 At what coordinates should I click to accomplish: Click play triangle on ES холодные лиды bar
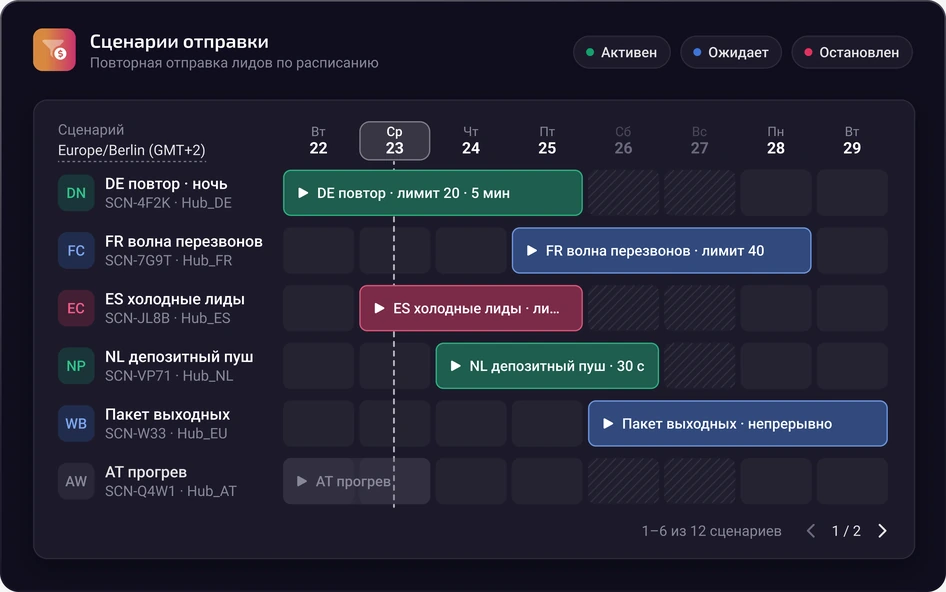click(x=379, y=308)
